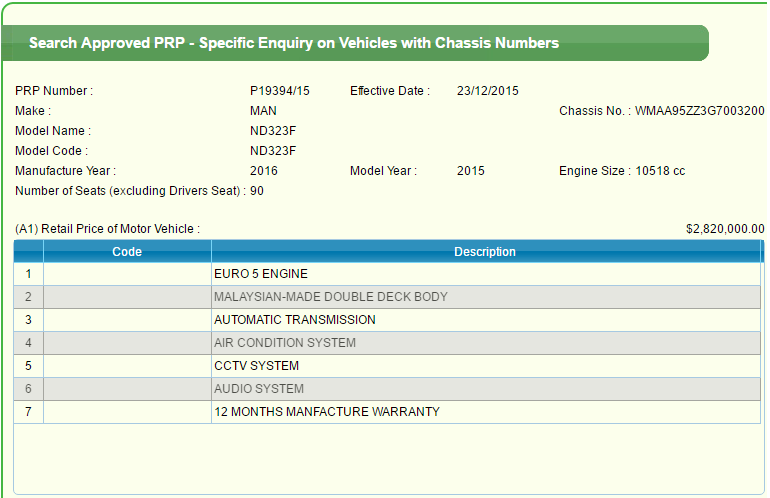Click the Code column header
This screenshot has height=498, width=770.
coord(127,251)
